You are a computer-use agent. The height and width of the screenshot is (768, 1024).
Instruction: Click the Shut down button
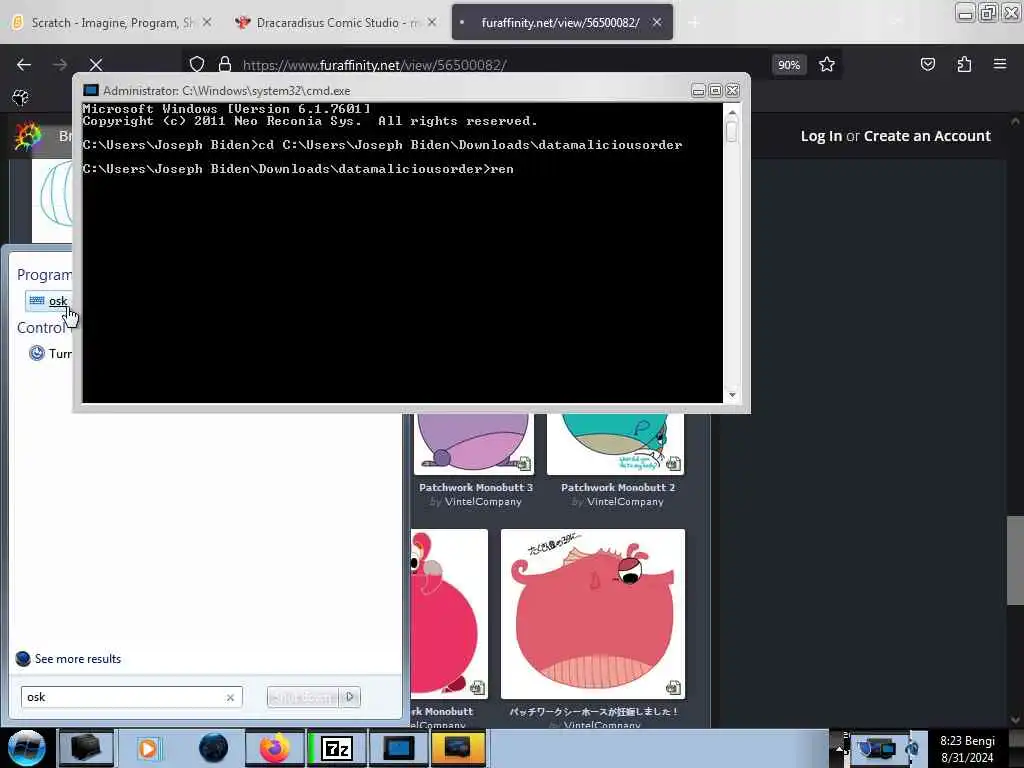pos(304,697)
